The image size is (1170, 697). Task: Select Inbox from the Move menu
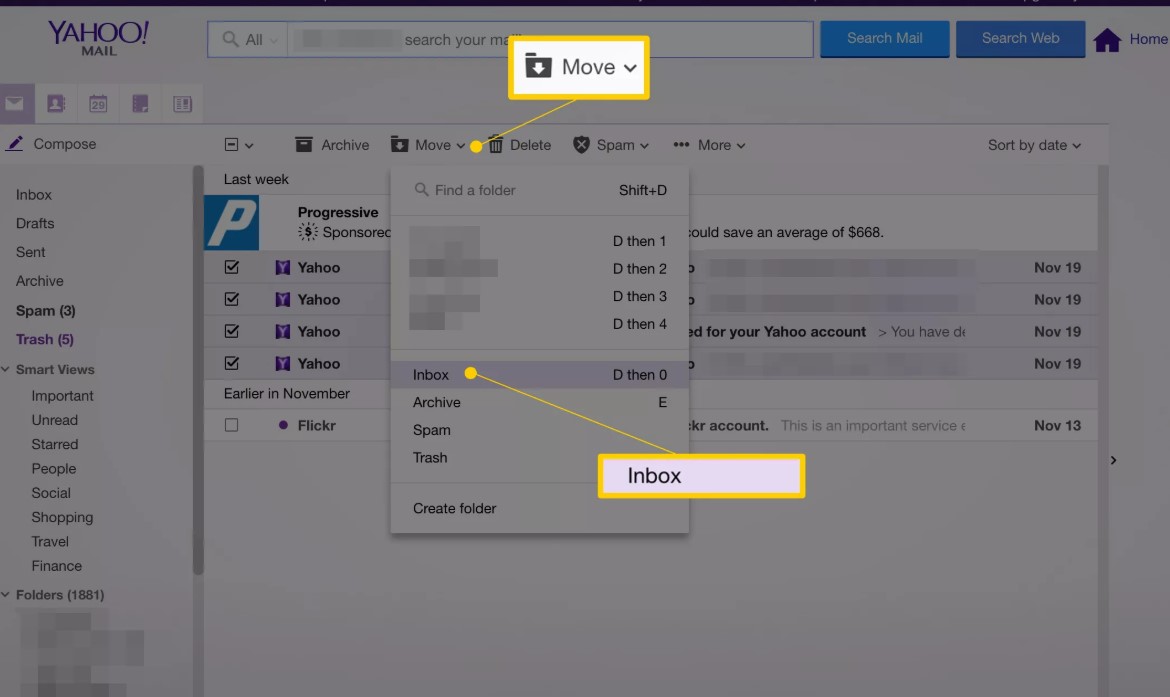pyautogui.click(x=430, y=374)
